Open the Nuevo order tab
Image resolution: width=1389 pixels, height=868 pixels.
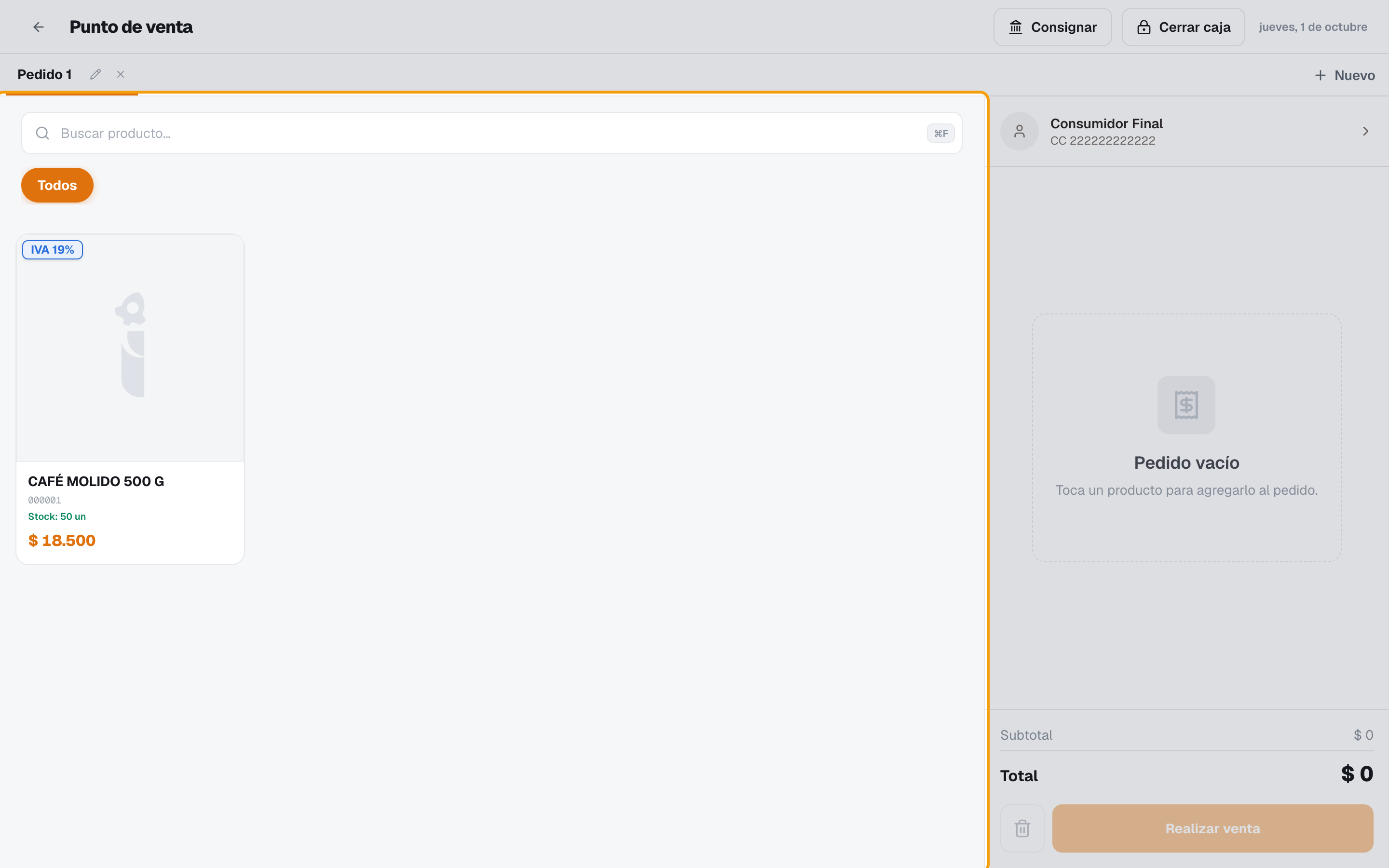pos(1344,75)
